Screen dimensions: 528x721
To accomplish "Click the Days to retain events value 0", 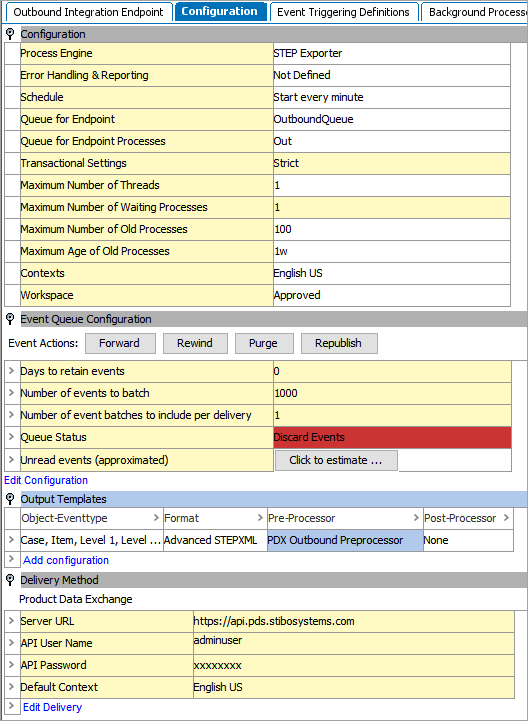I will coord(392,371).
